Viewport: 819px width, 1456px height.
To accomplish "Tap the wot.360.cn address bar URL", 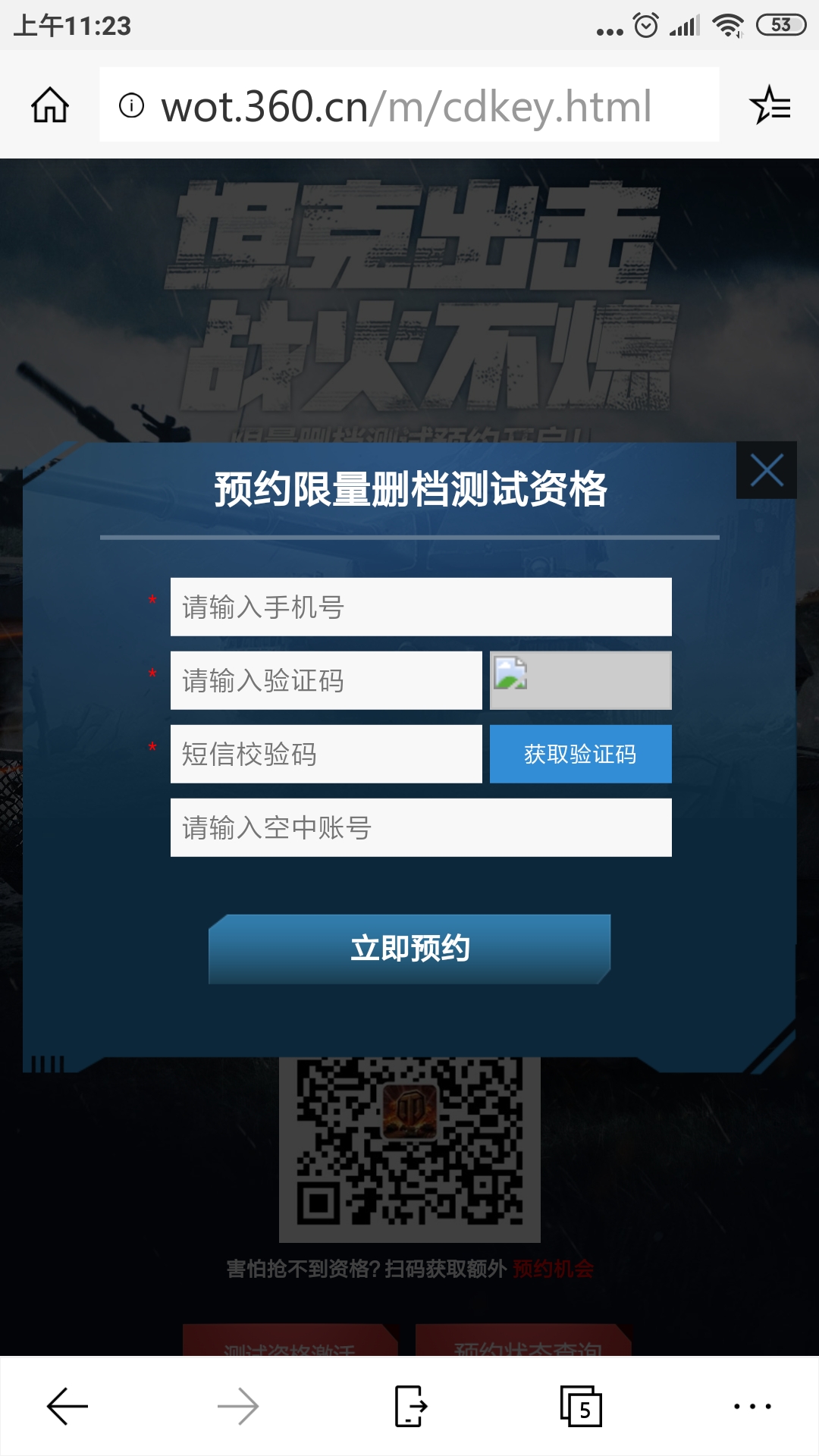I will pos(406,105).
